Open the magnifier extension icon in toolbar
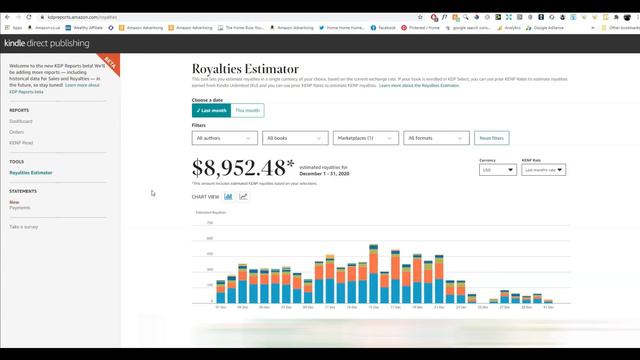This screenshot has height=360, width=640. coord(466,17)
